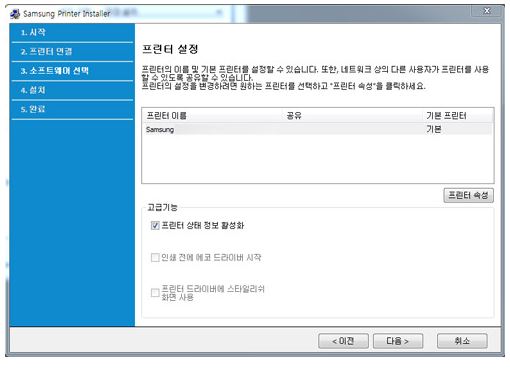Toggle 프린터 드라이버에 스타일리쉬 화면 사용 checkbox
The height and width of the screenshot is (369, 510).
[x=155, y=293]
